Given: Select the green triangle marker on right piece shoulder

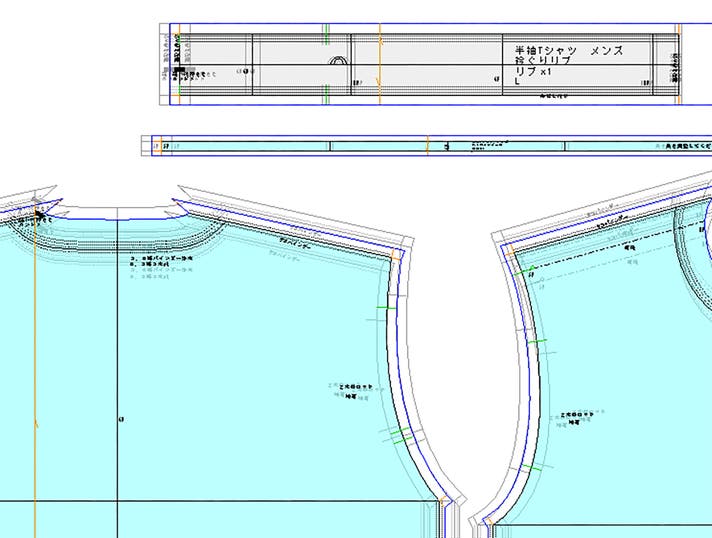Looking at the screenshot, I should pyautogui.click(x=533, y=268).
